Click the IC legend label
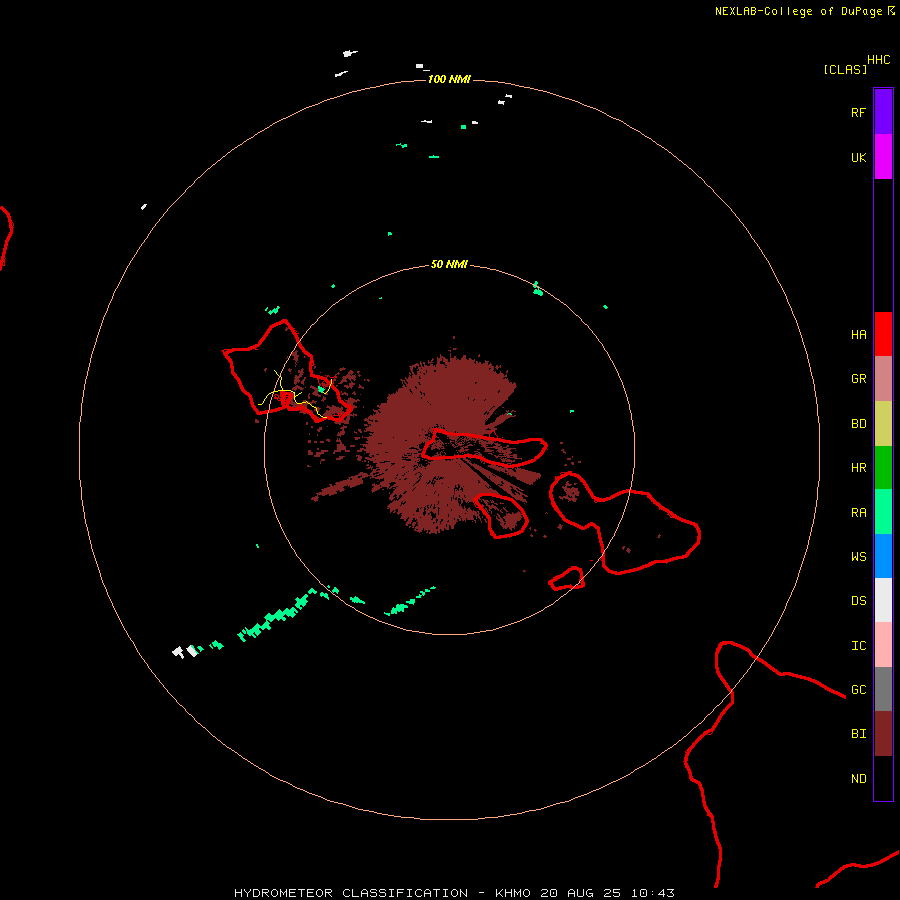 tap(858, 646)
